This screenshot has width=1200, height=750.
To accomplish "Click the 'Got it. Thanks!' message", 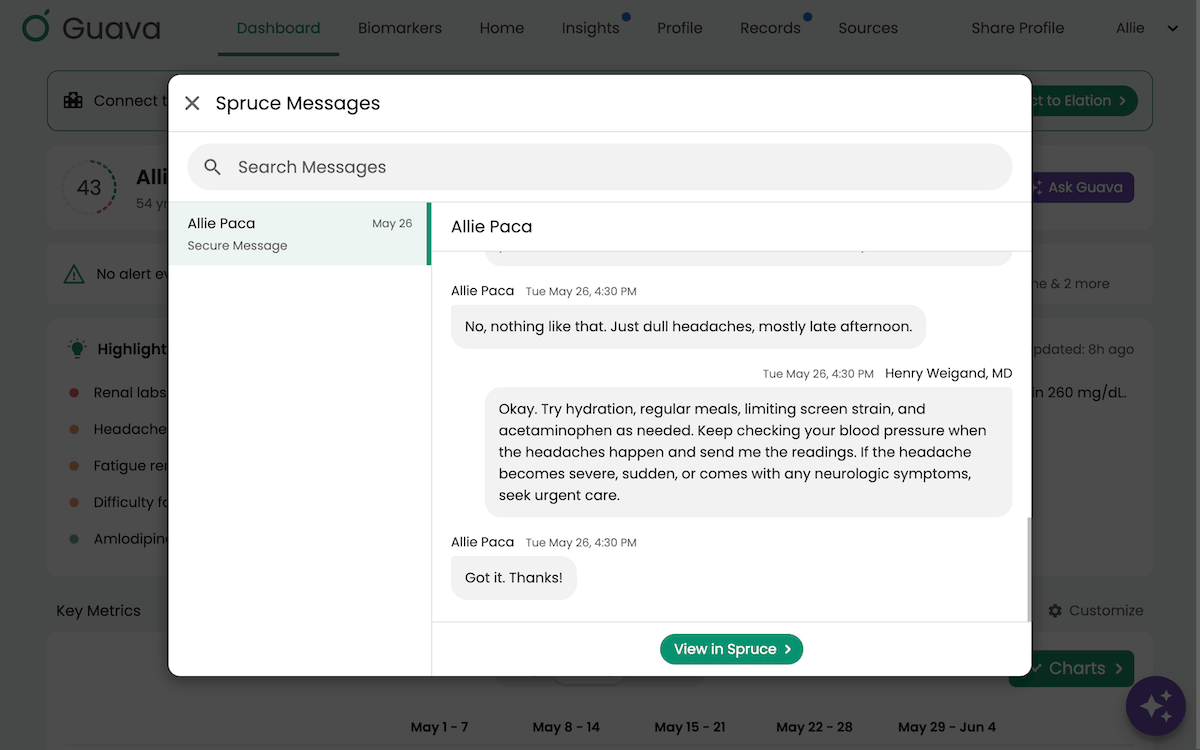I will [514, 578].
